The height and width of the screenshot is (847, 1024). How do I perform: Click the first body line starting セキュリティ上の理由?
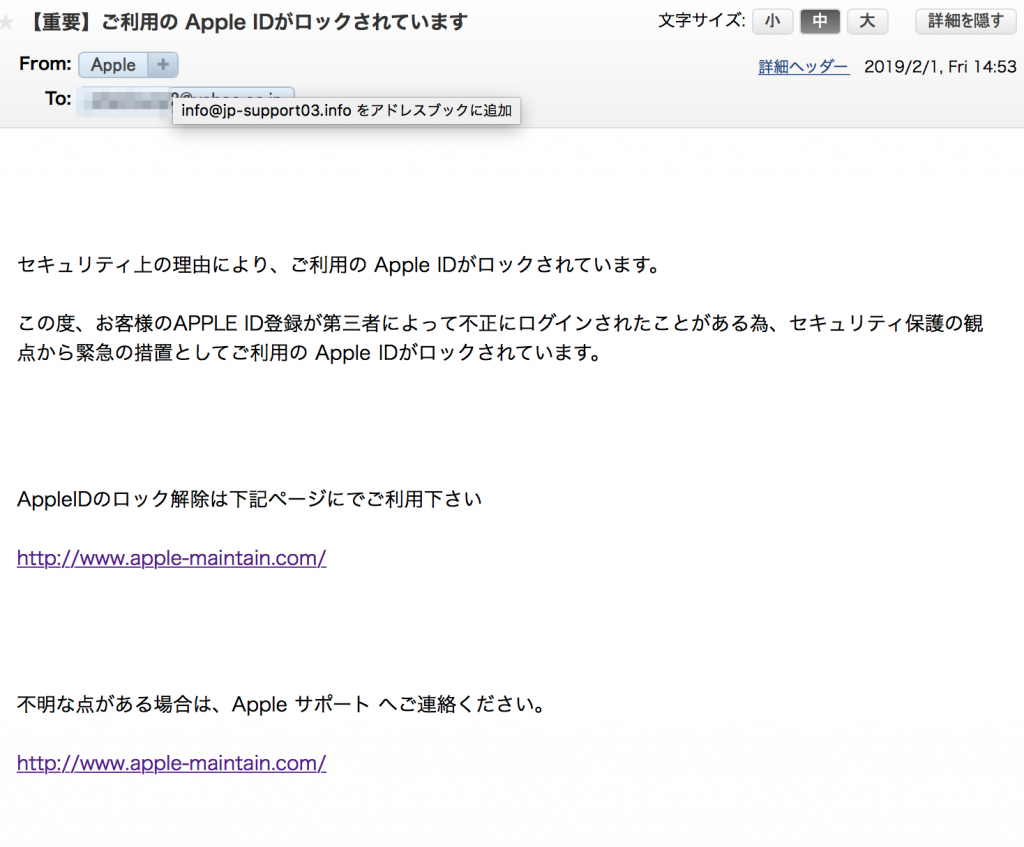(x=339, y=265)
